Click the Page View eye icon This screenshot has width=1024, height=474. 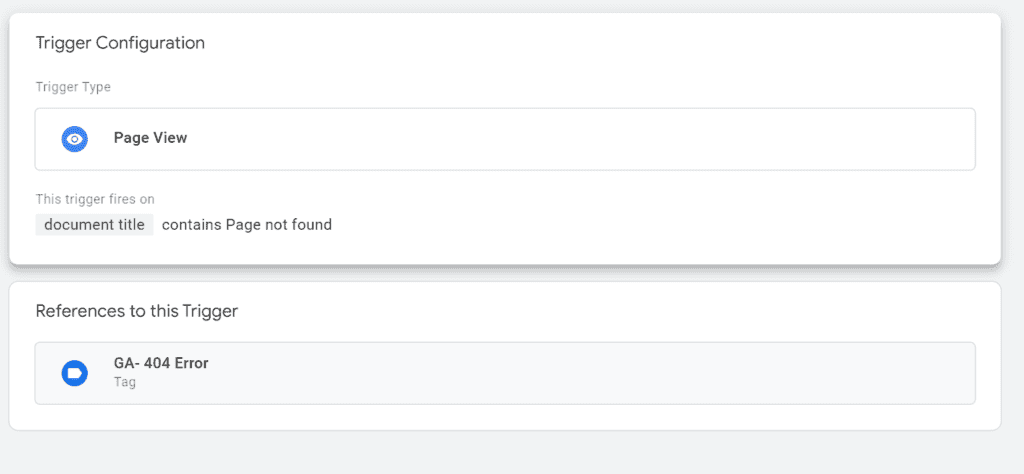coord(75,139)
